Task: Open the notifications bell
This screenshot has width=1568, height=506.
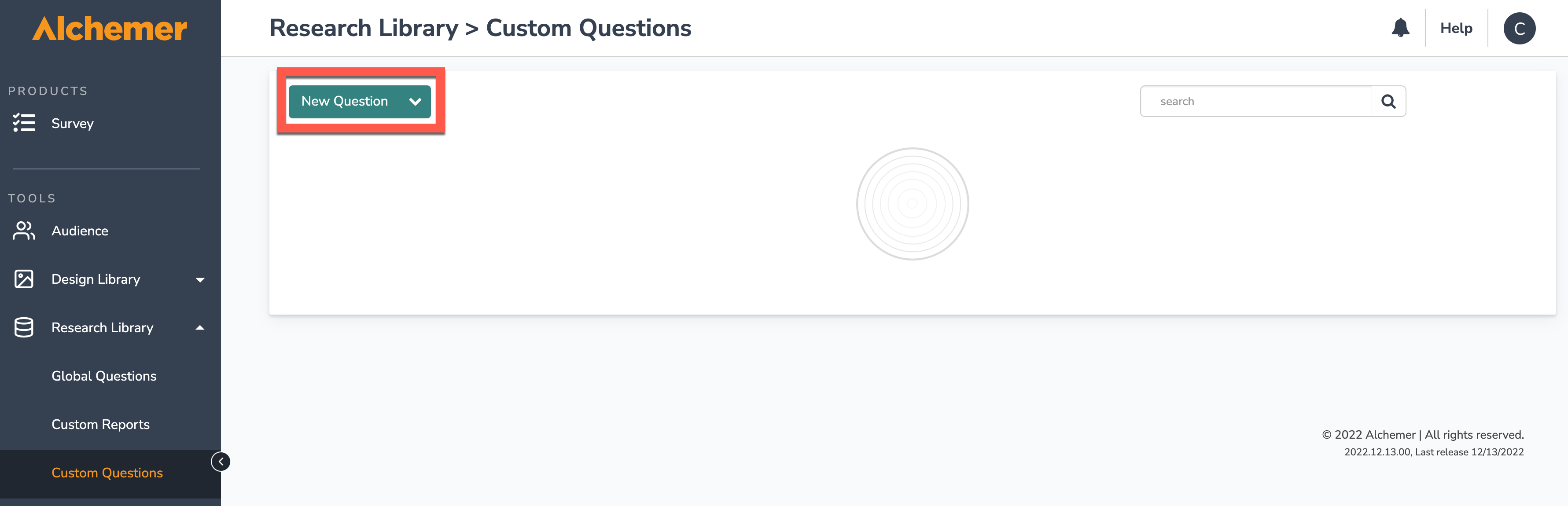Action: pos(1400,28)
